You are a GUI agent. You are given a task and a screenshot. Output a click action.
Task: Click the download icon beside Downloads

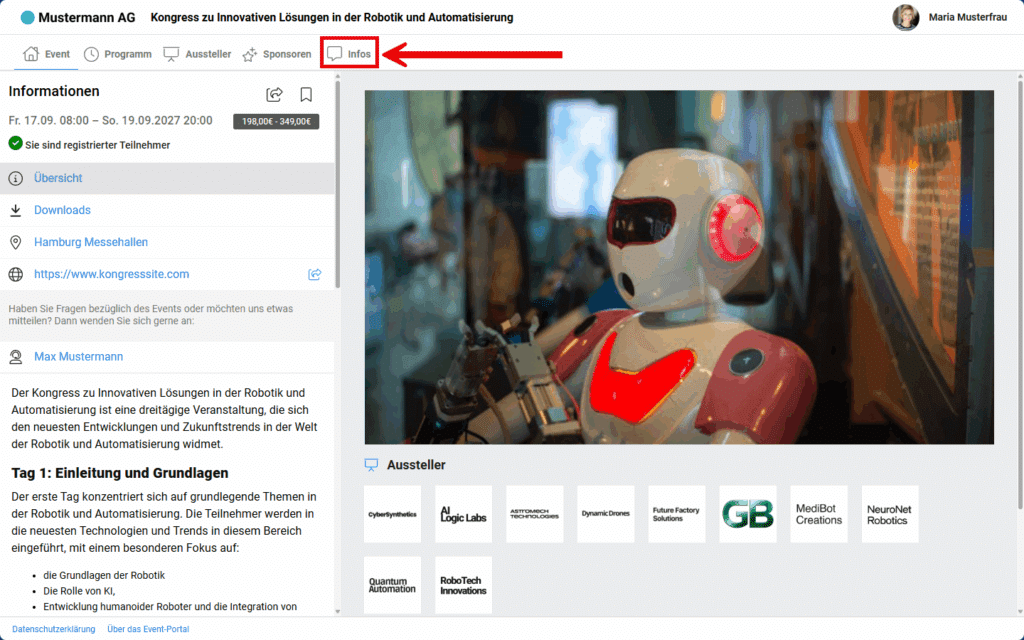(16, 210)
